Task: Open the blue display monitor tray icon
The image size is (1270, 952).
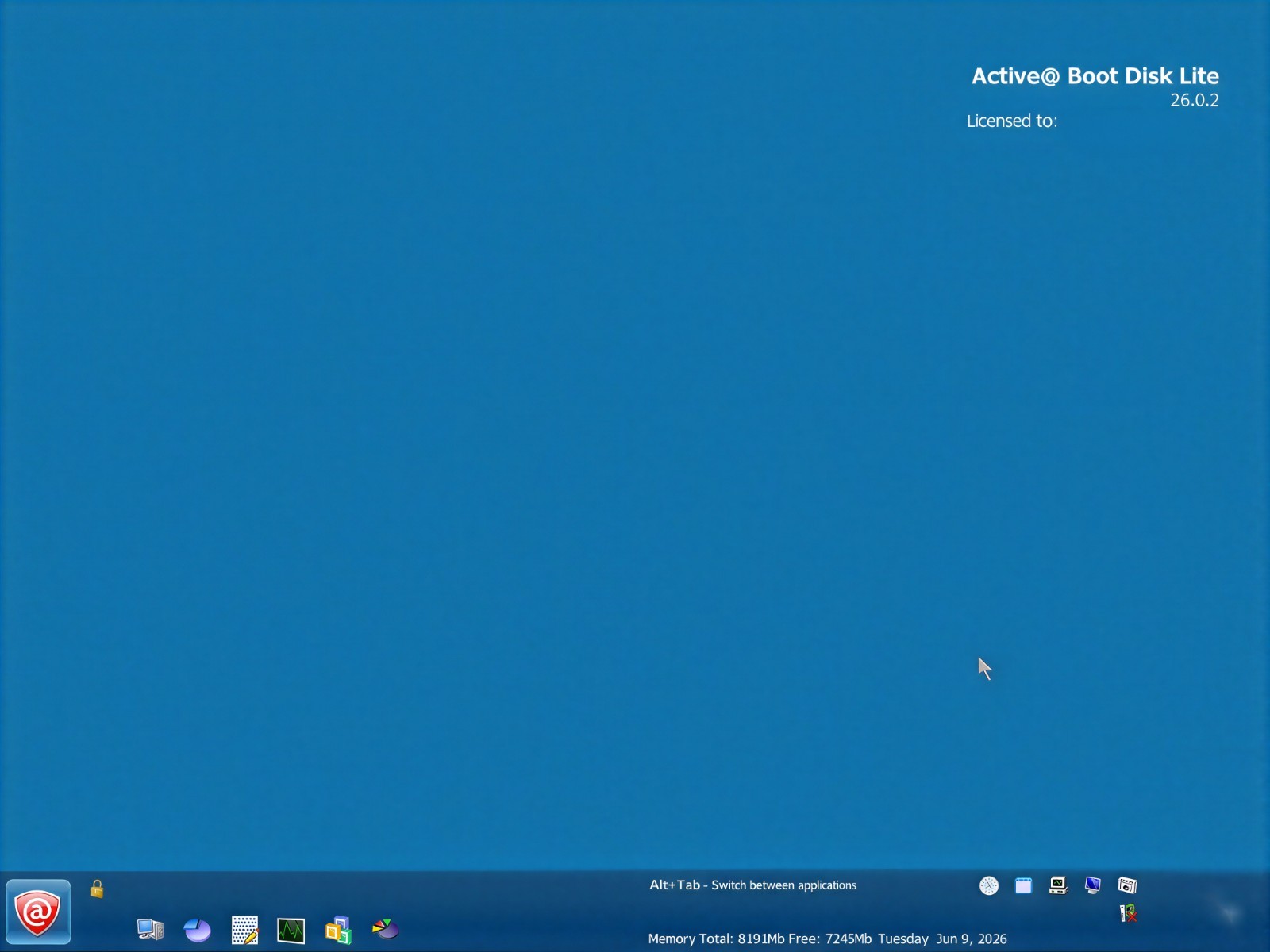Action: point(1093,885)
